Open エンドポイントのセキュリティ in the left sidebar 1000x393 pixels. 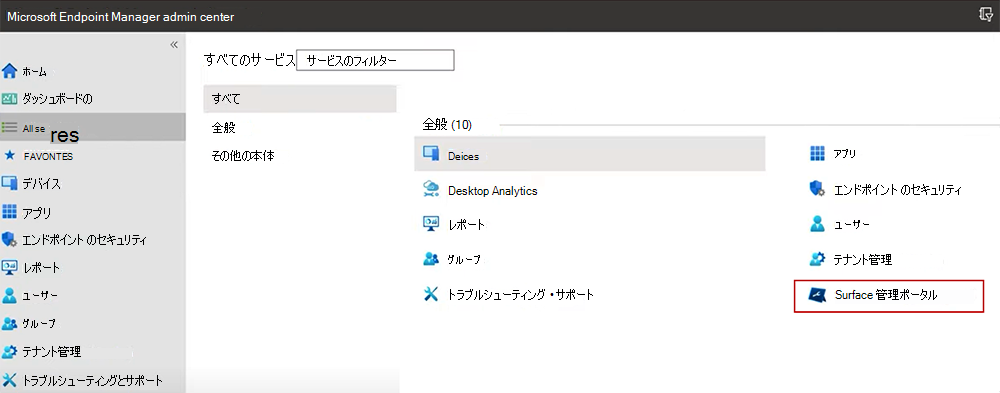pos(85,241)
